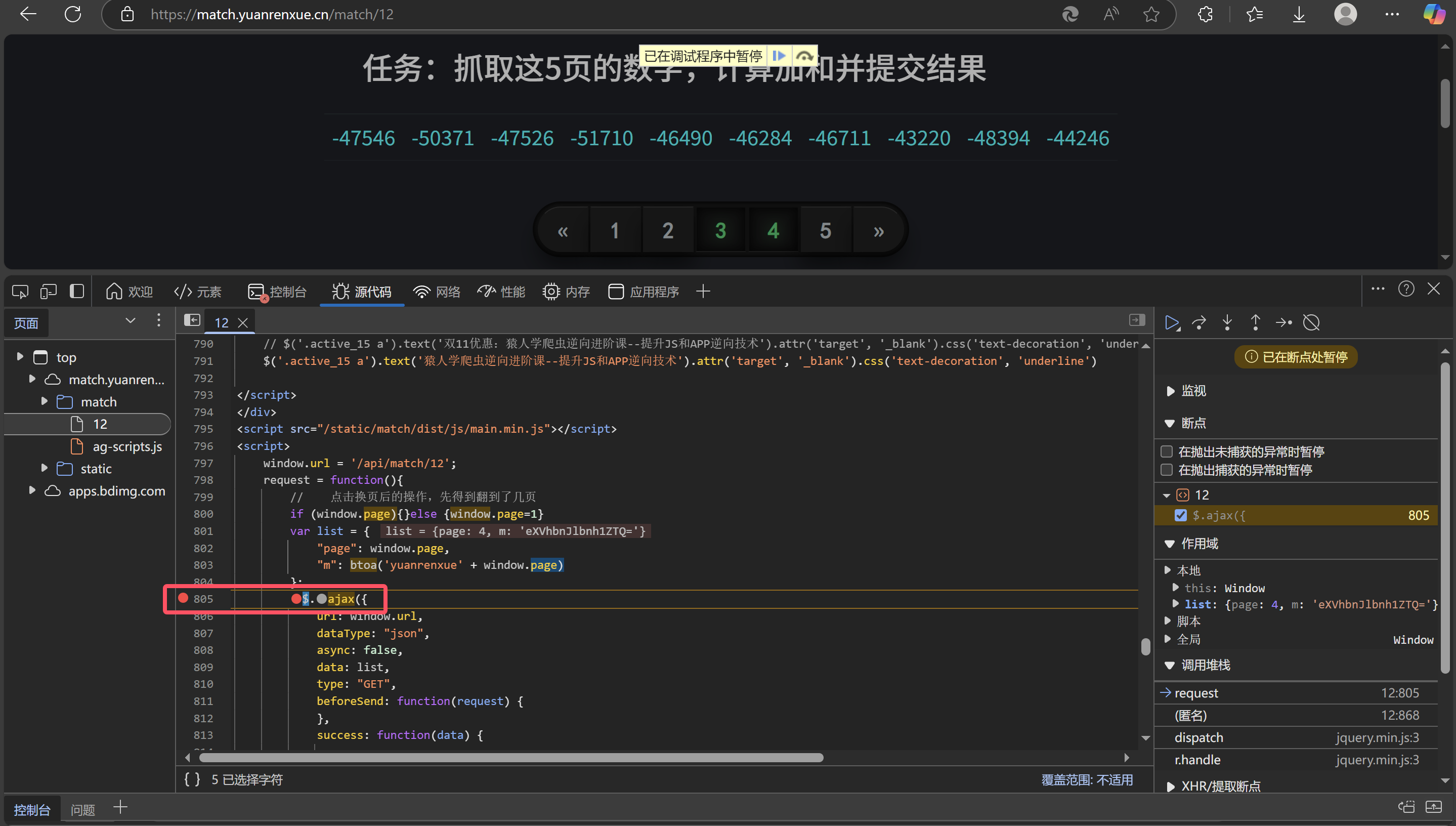Deactivate all breakpoints icon
Image resolution: width=1456 pixels, height=826 pixels.
coord(1311,323)
